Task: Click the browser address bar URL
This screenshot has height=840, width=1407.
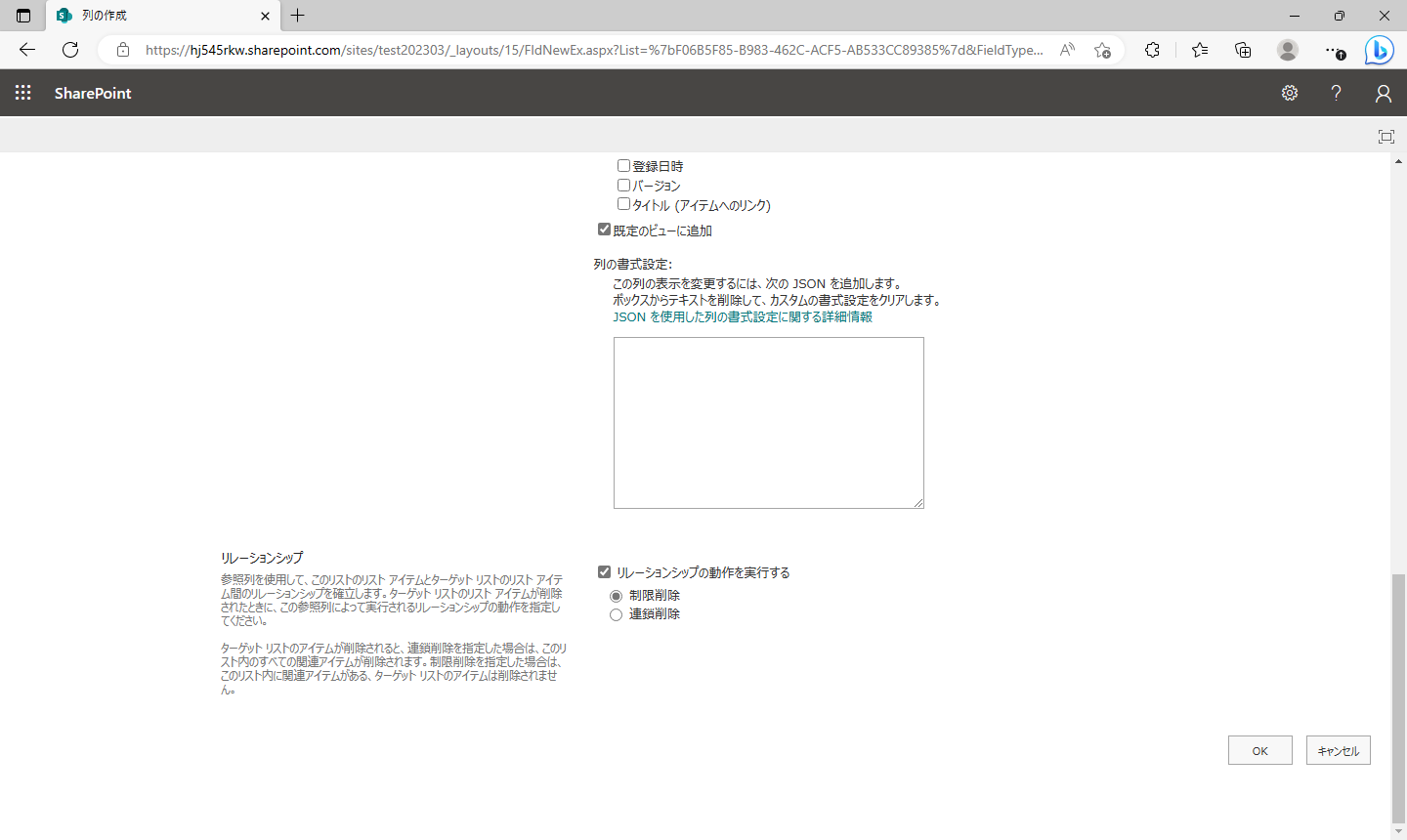Action: 594,50
